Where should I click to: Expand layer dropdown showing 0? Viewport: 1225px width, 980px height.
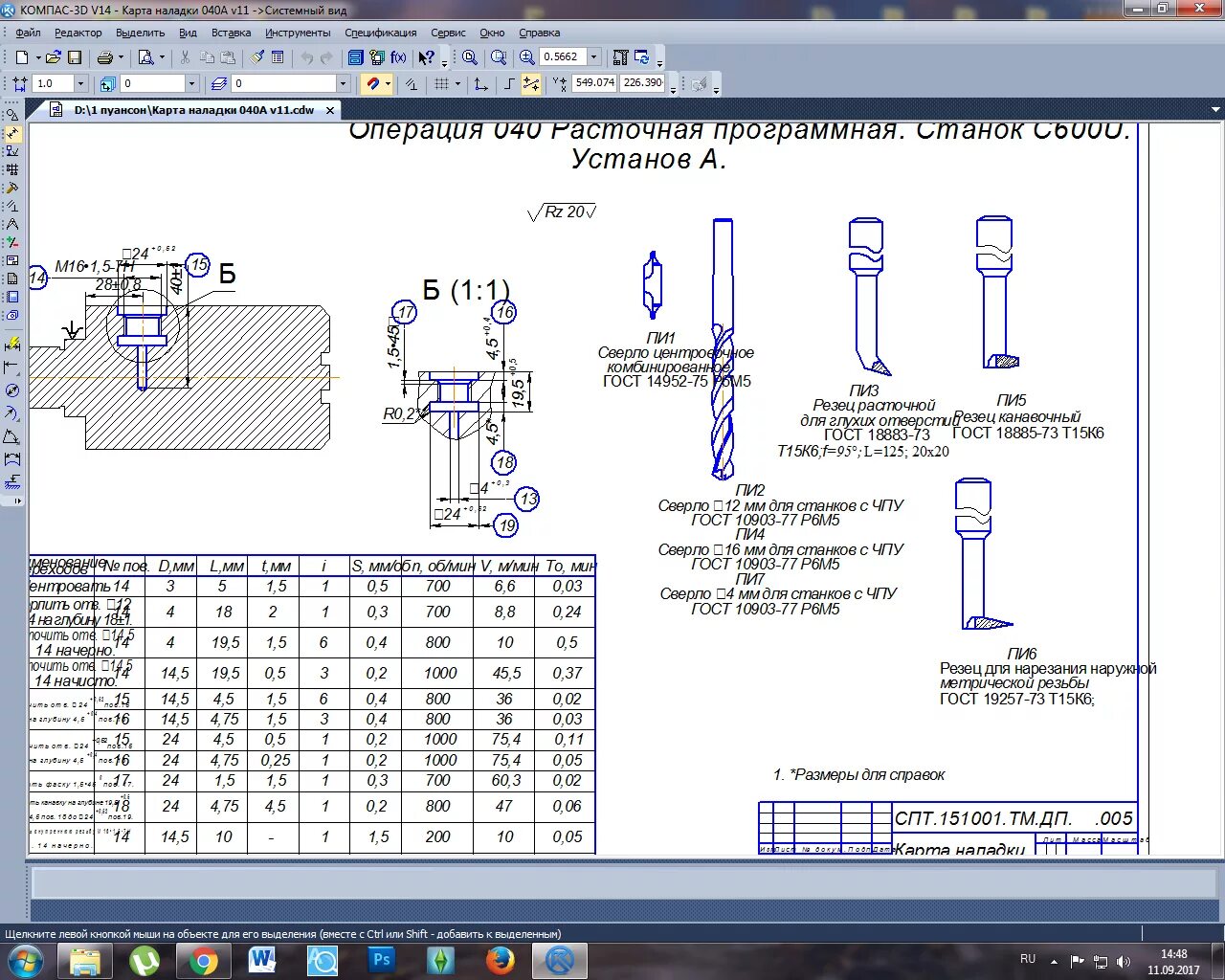(343, 83)
